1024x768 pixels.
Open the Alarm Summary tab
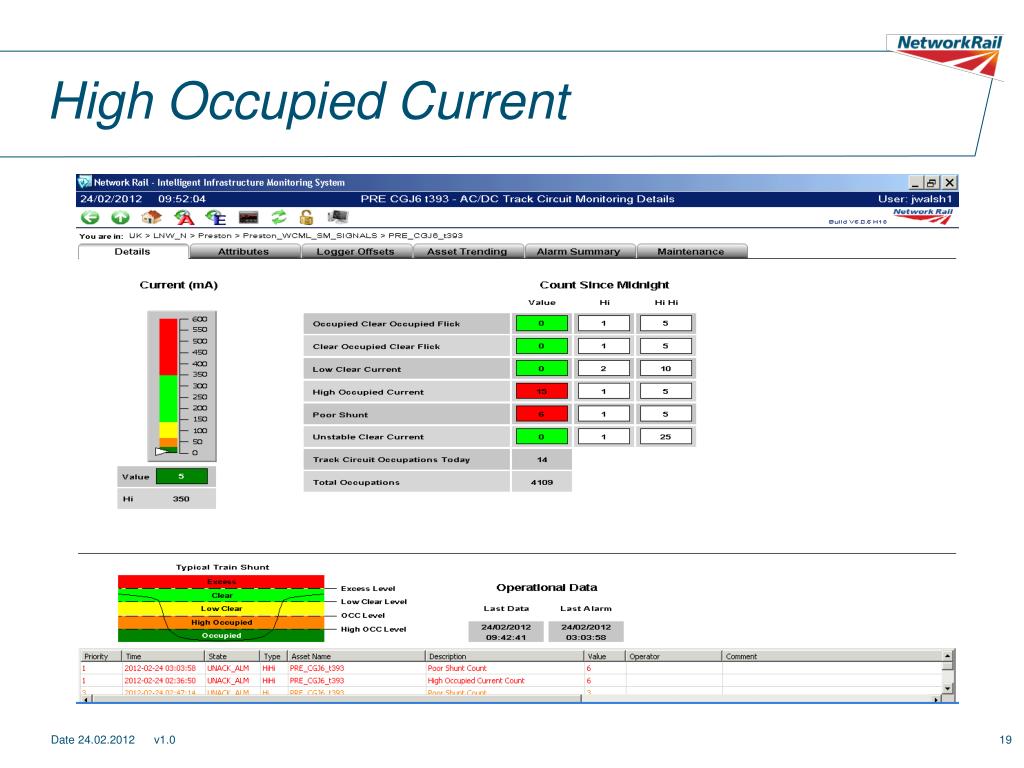click(x=579, y=251)
